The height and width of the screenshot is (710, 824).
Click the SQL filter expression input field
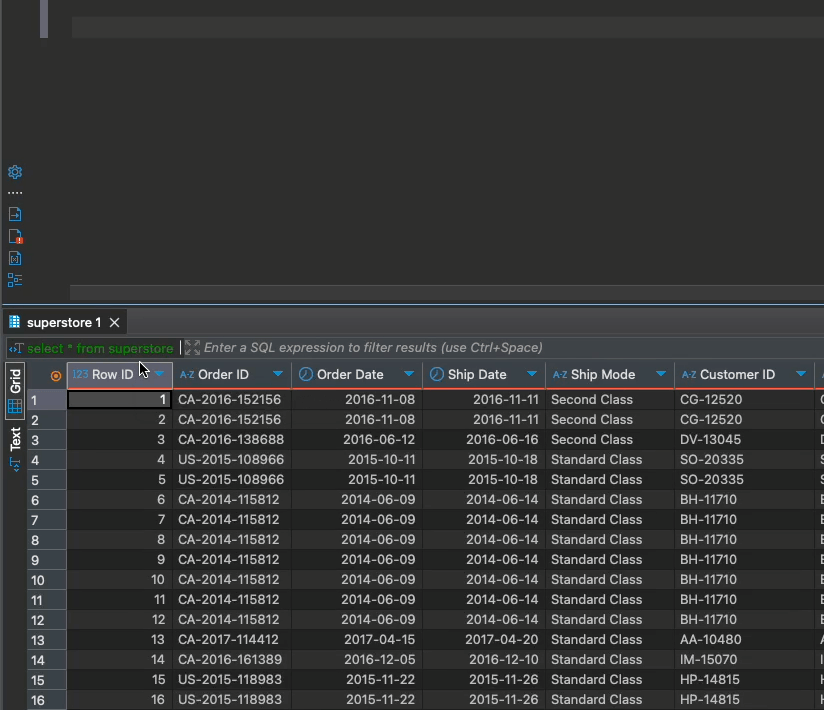pyautogui.click(x=500, y=348)
